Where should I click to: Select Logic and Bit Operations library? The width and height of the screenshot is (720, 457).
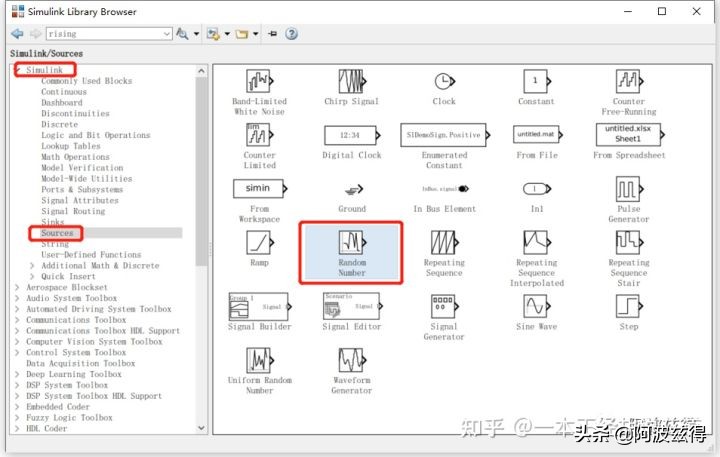pyautogui.click(x=96, y=135)
